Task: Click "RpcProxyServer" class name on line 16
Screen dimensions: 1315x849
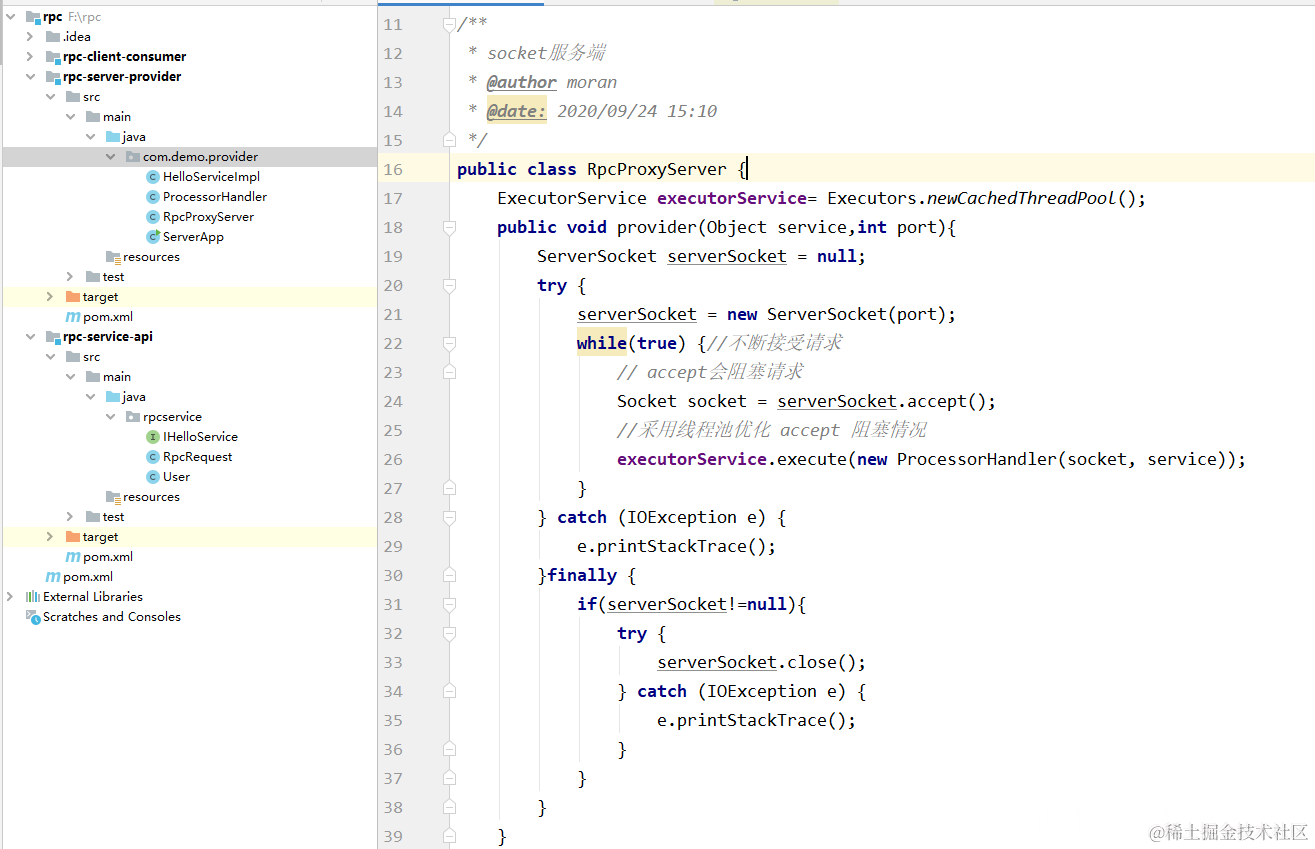Action: point(657,169)
